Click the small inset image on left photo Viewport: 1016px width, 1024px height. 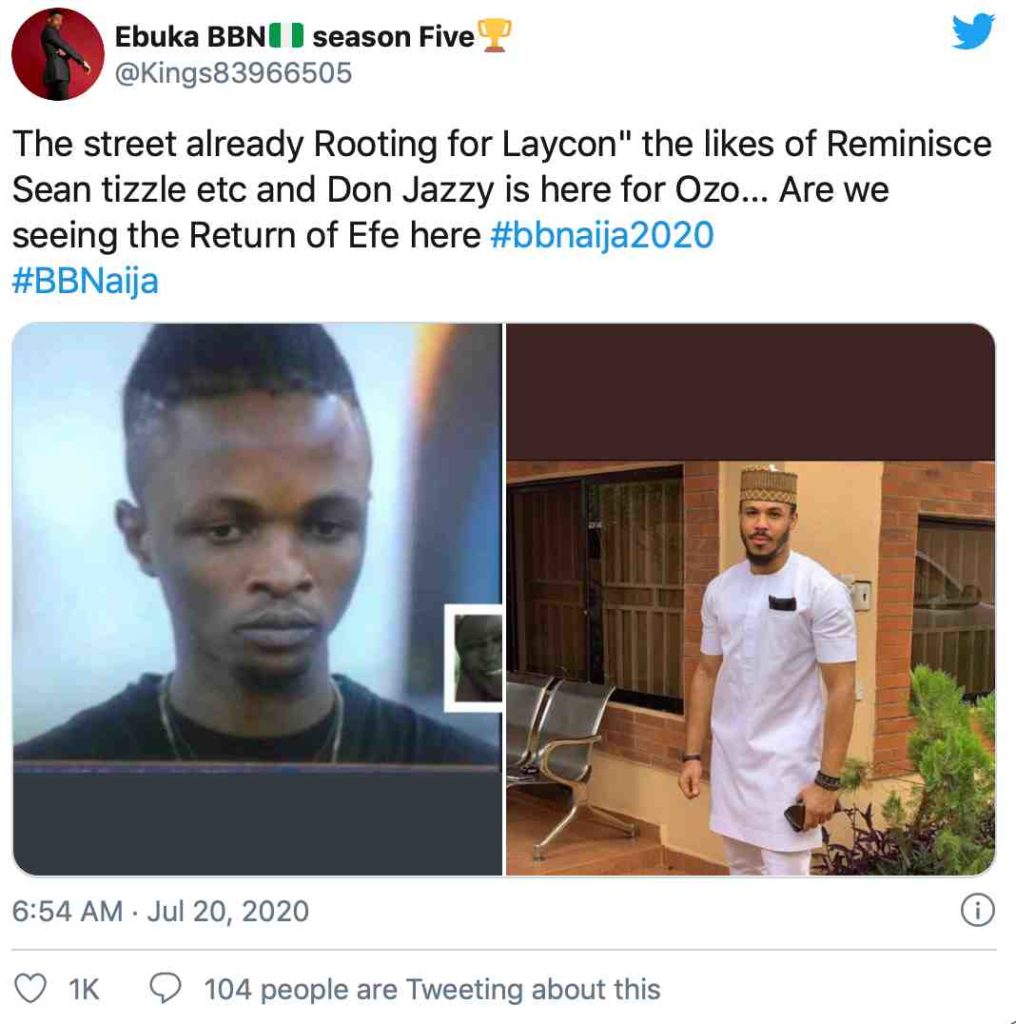473,657
